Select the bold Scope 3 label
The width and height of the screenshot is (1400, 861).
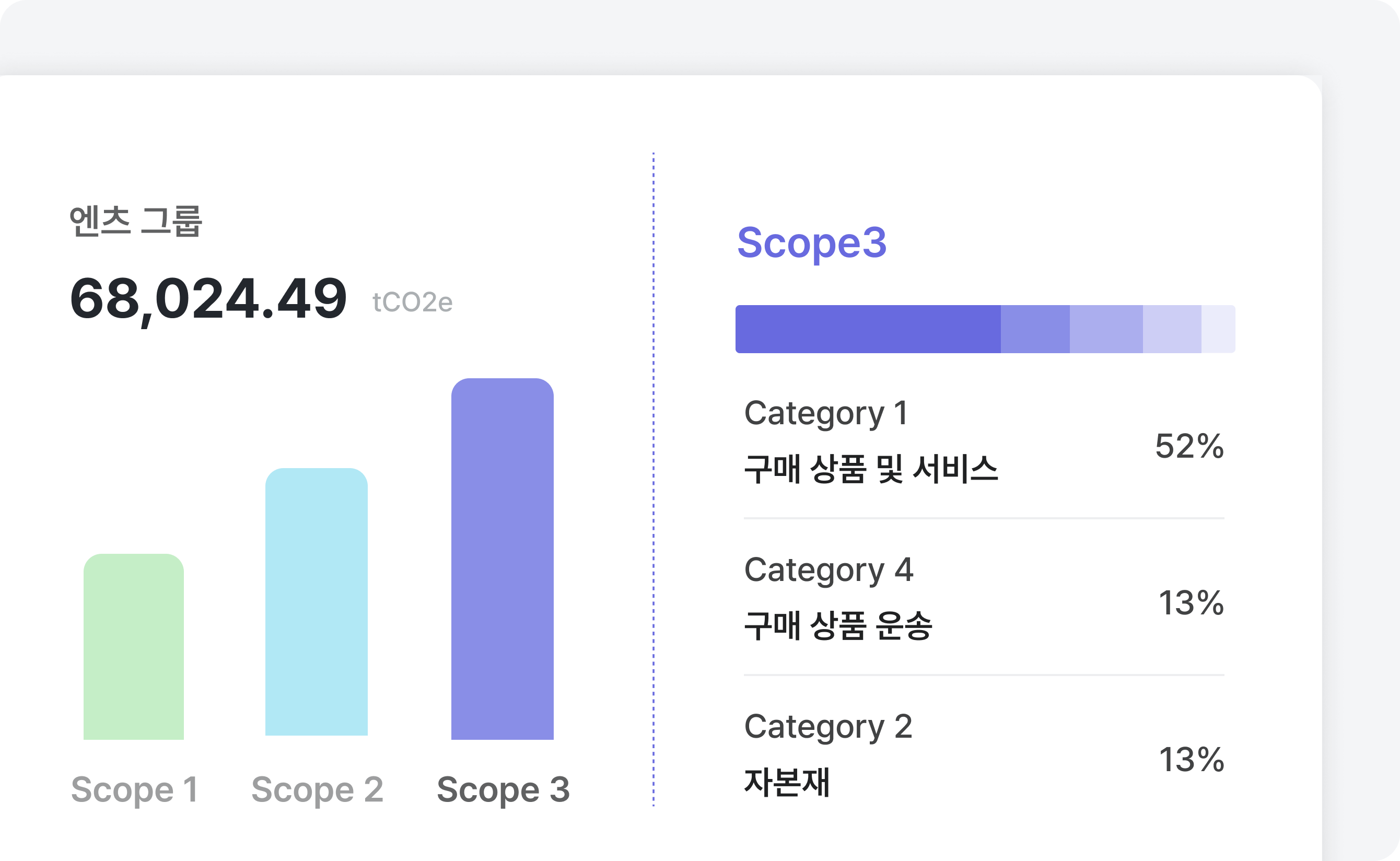point(503,789)
